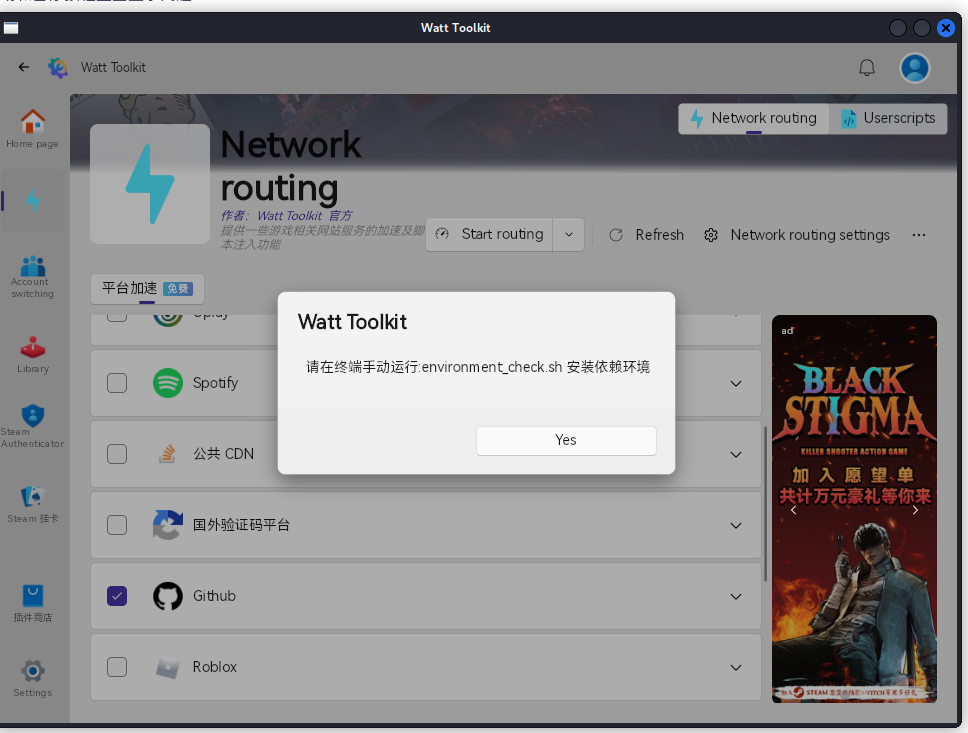Click the large Network routing lightning tile
968x733 pixels.
(x=150, y=184)
